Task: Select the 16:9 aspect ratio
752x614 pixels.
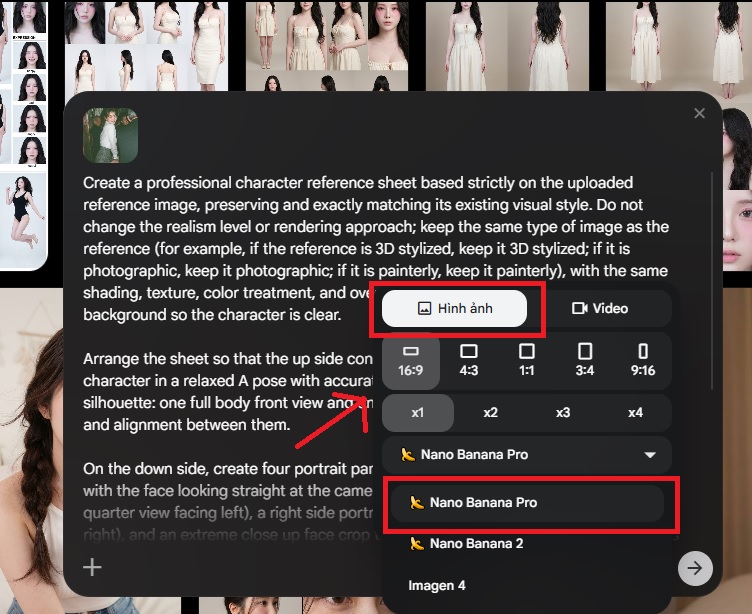Action: coord(410,361)
